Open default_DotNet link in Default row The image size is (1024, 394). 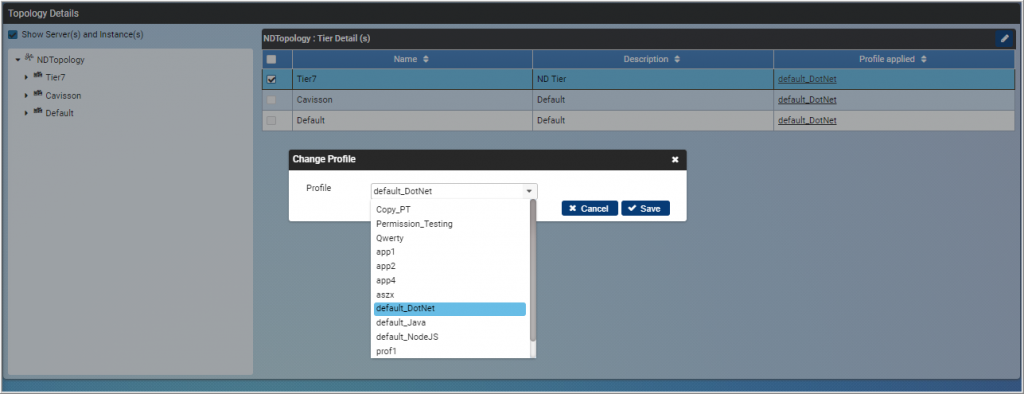pyautogui.click(x=807, y=120)
